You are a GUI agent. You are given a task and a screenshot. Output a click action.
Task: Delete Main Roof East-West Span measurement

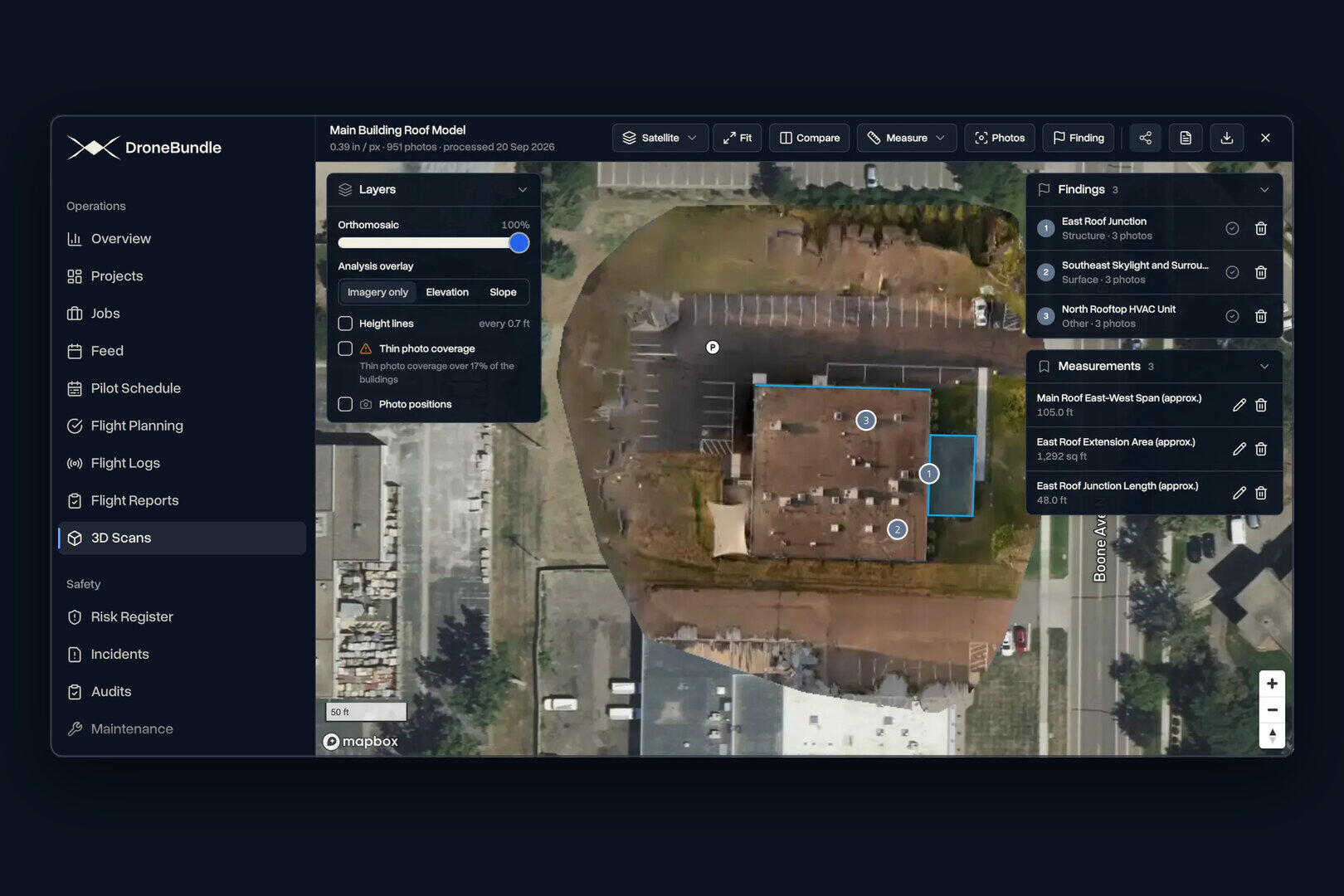[1260, 405]
